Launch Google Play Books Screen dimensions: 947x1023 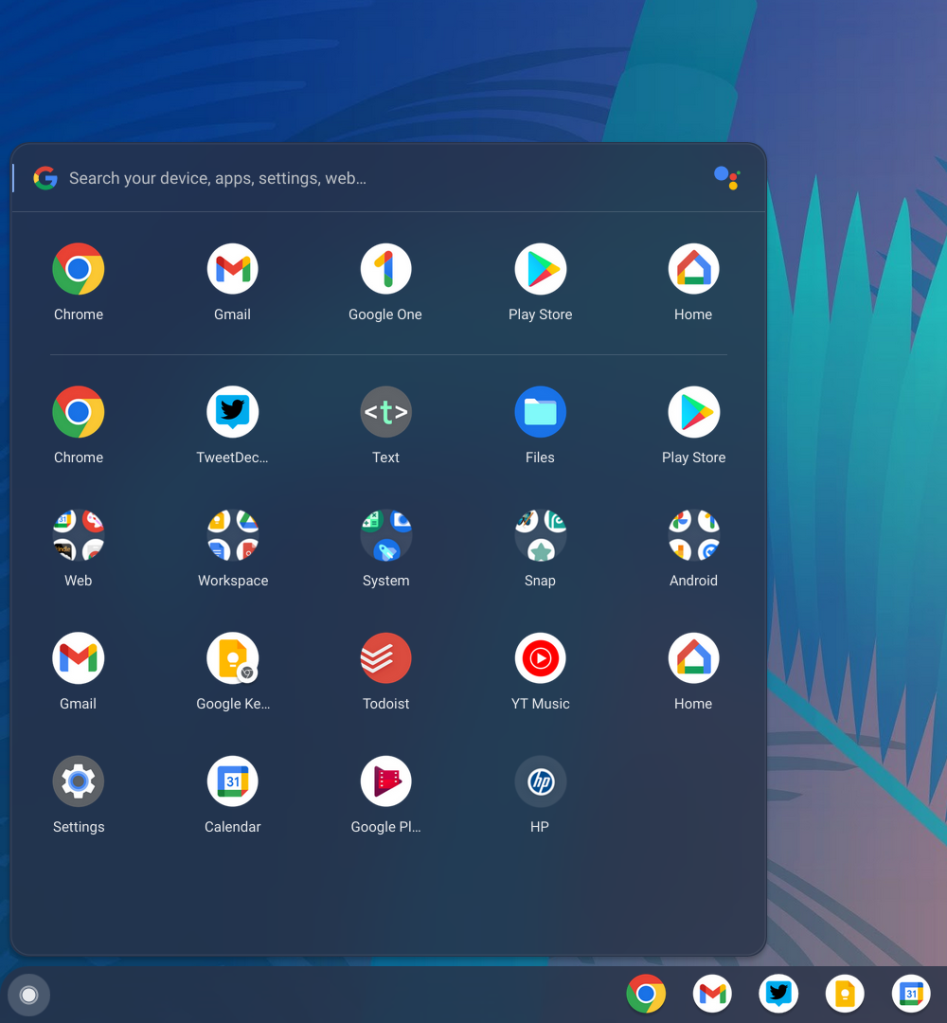click(386, 781)
